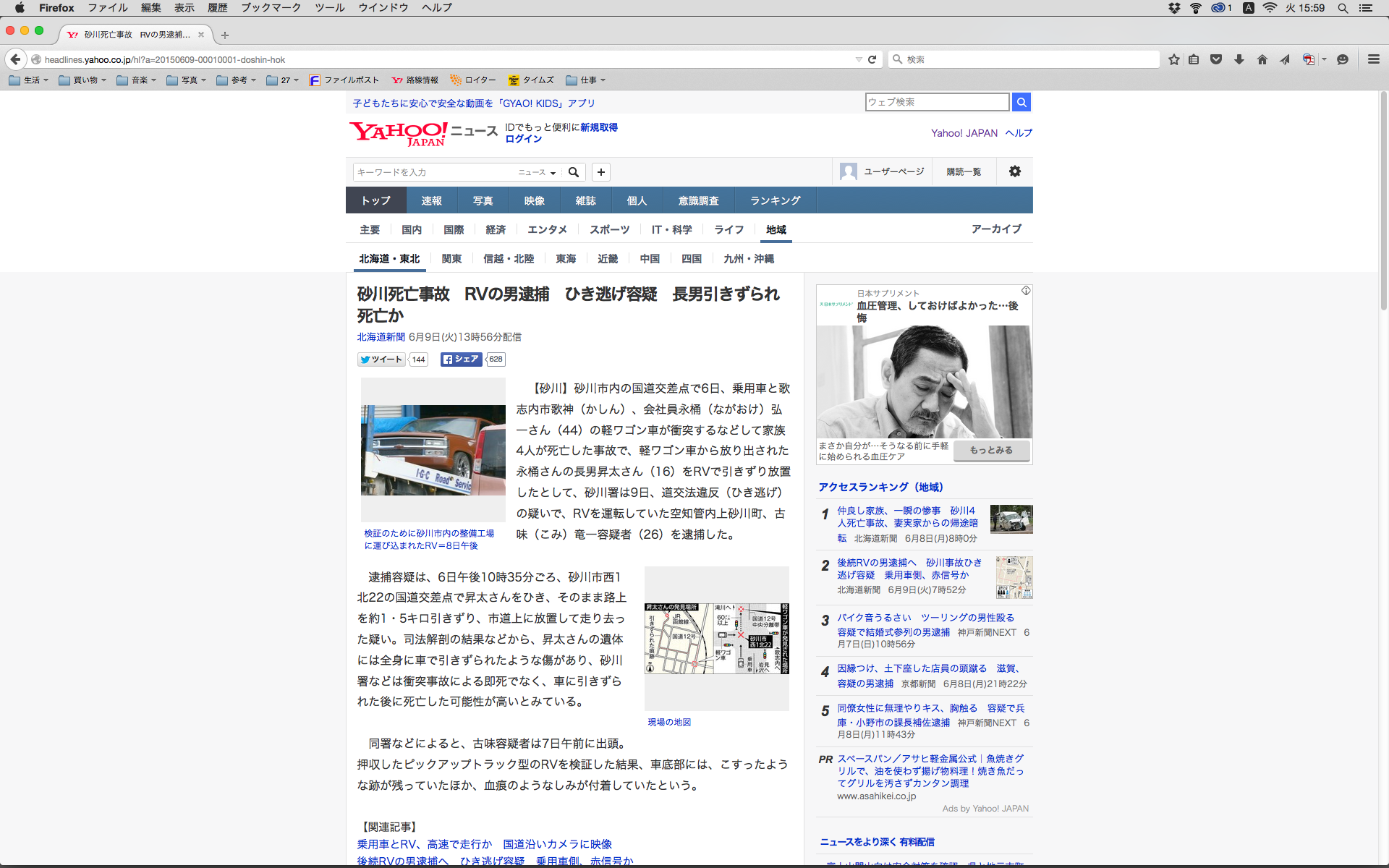Click the ツイート share button

tap(381, 359)
